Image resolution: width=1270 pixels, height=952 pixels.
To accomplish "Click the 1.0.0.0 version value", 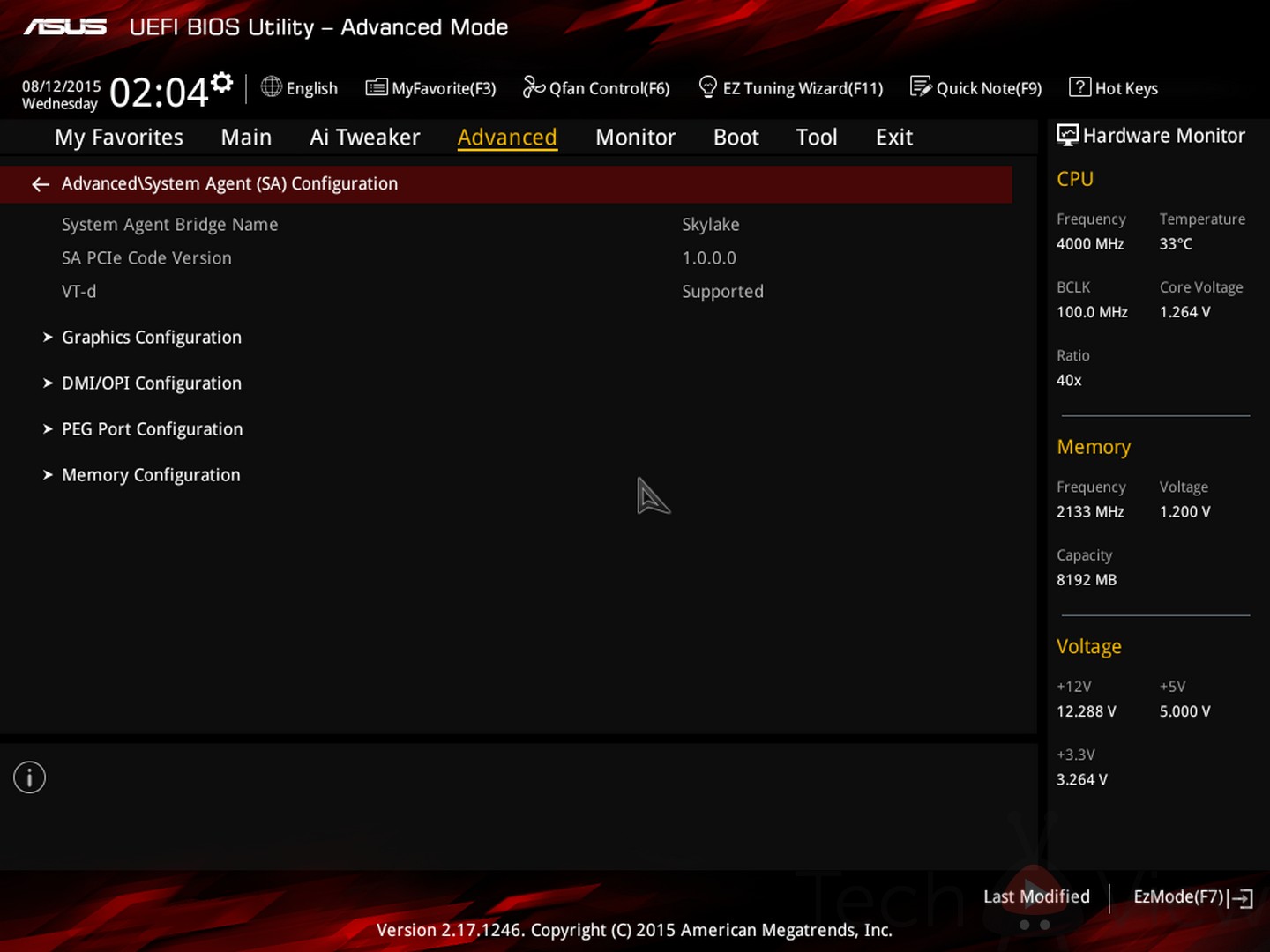I will (709, 258).
